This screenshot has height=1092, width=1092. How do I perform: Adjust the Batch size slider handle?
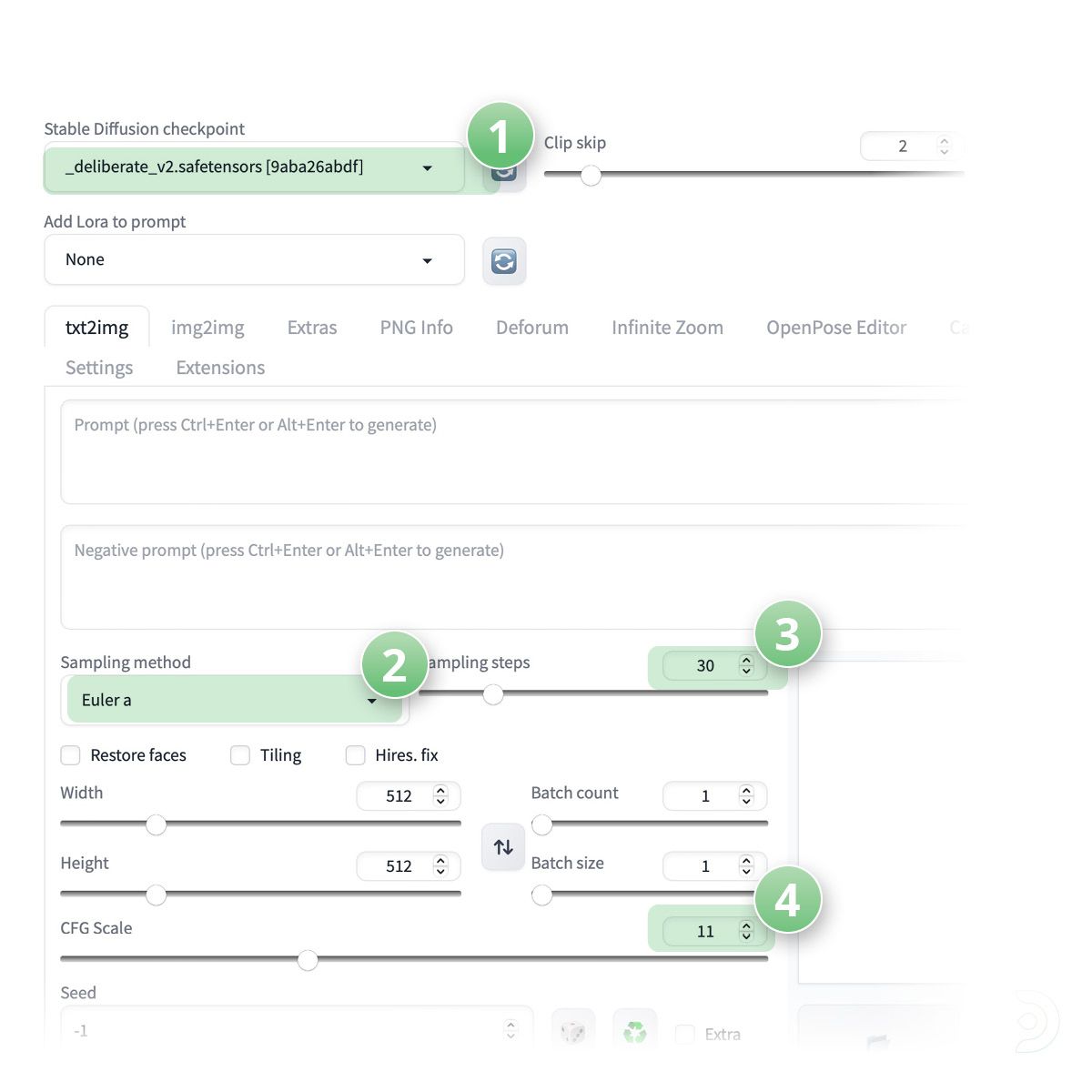(542, 895)
